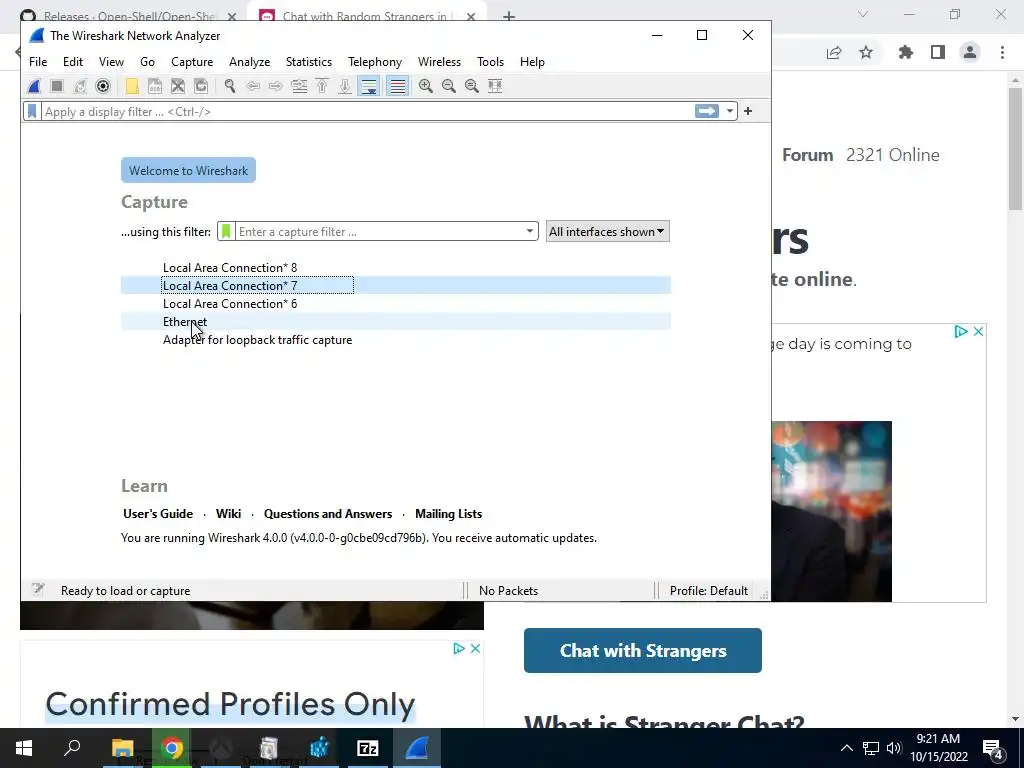Select Local Area Connection* 6 interface
1024x768 pixels.
(x=396, y=304)
